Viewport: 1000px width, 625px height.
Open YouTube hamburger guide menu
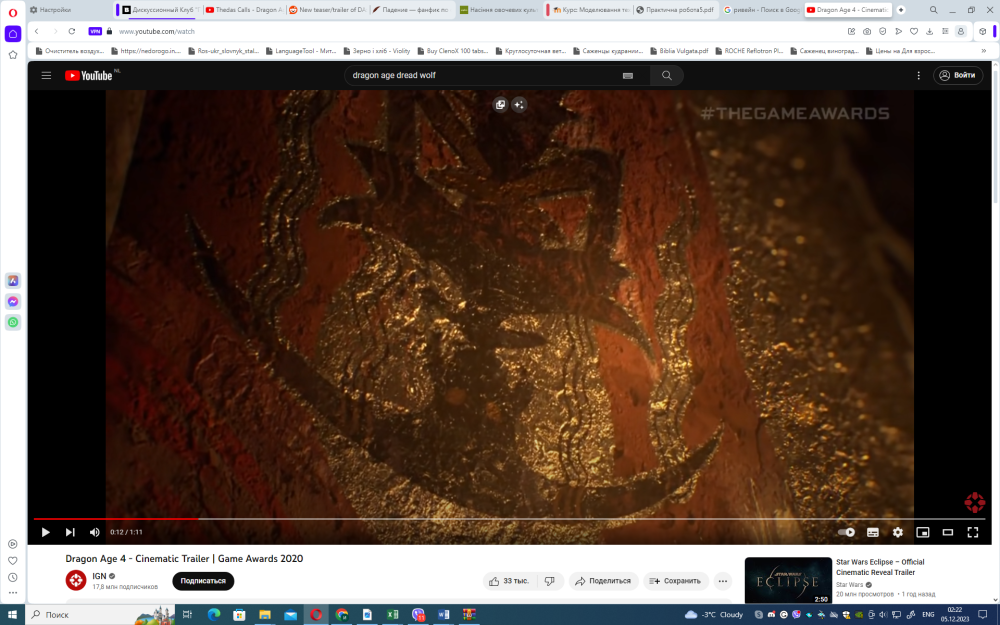tap(46, 75)
